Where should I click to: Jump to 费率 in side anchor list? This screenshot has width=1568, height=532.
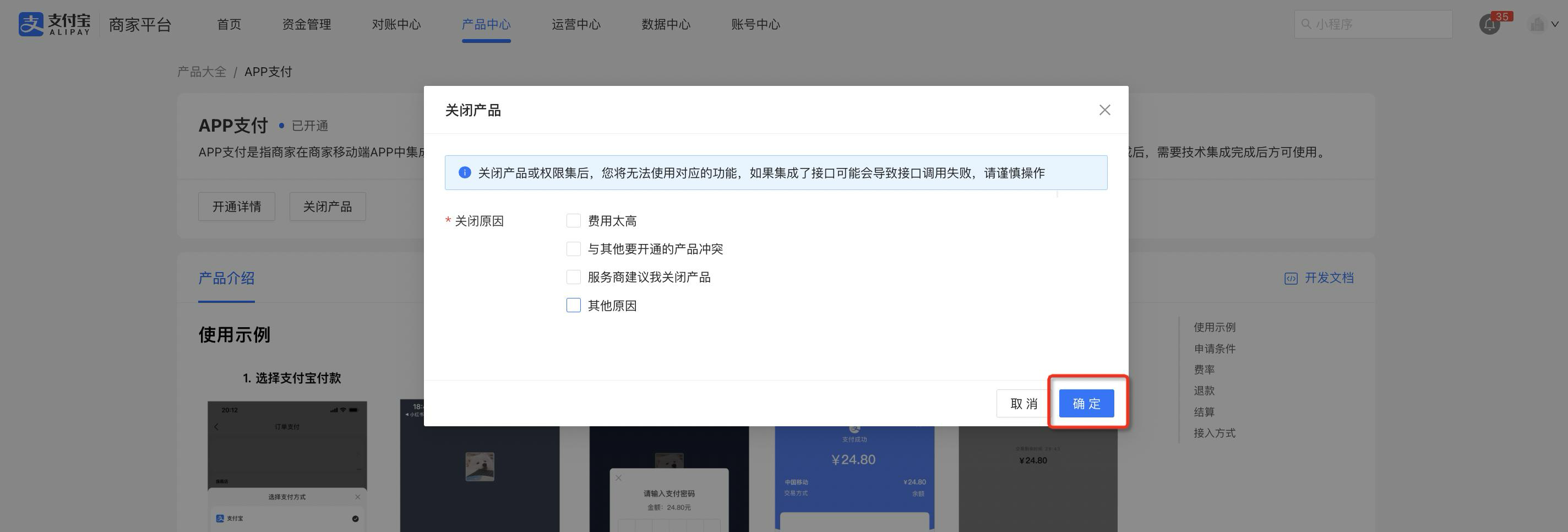pyautogui.click(x=1204, y=370)
